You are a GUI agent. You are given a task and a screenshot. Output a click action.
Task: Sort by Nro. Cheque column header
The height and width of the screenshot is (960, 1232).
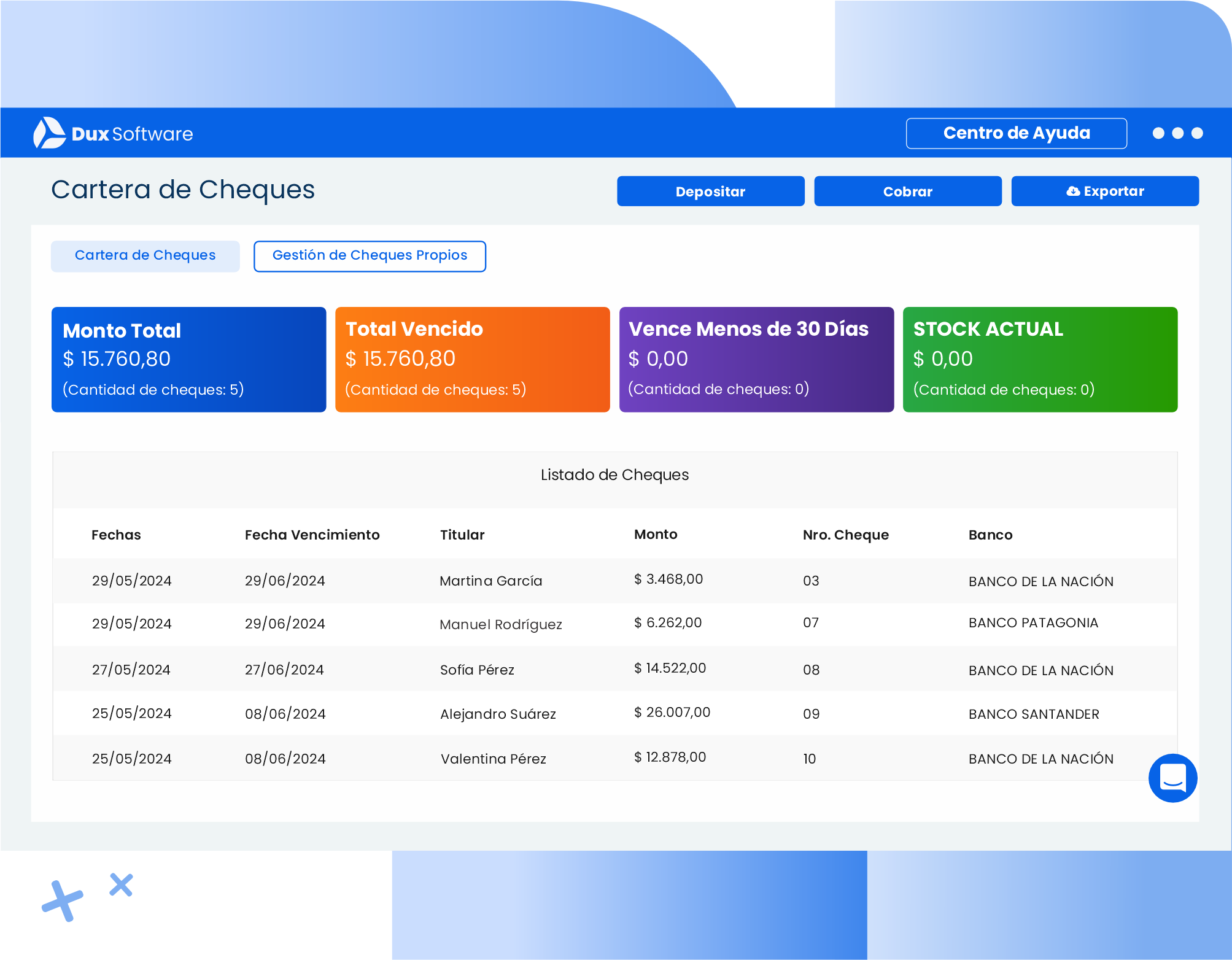(x=845, y=535)
